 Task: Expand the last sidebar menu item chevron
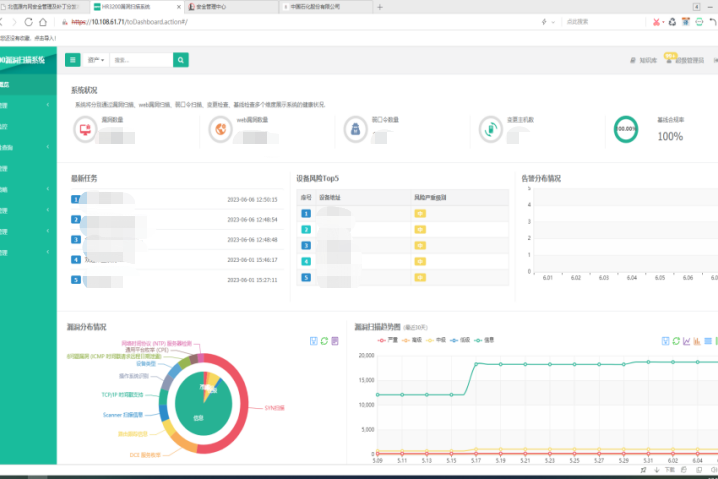click(48, 252)
